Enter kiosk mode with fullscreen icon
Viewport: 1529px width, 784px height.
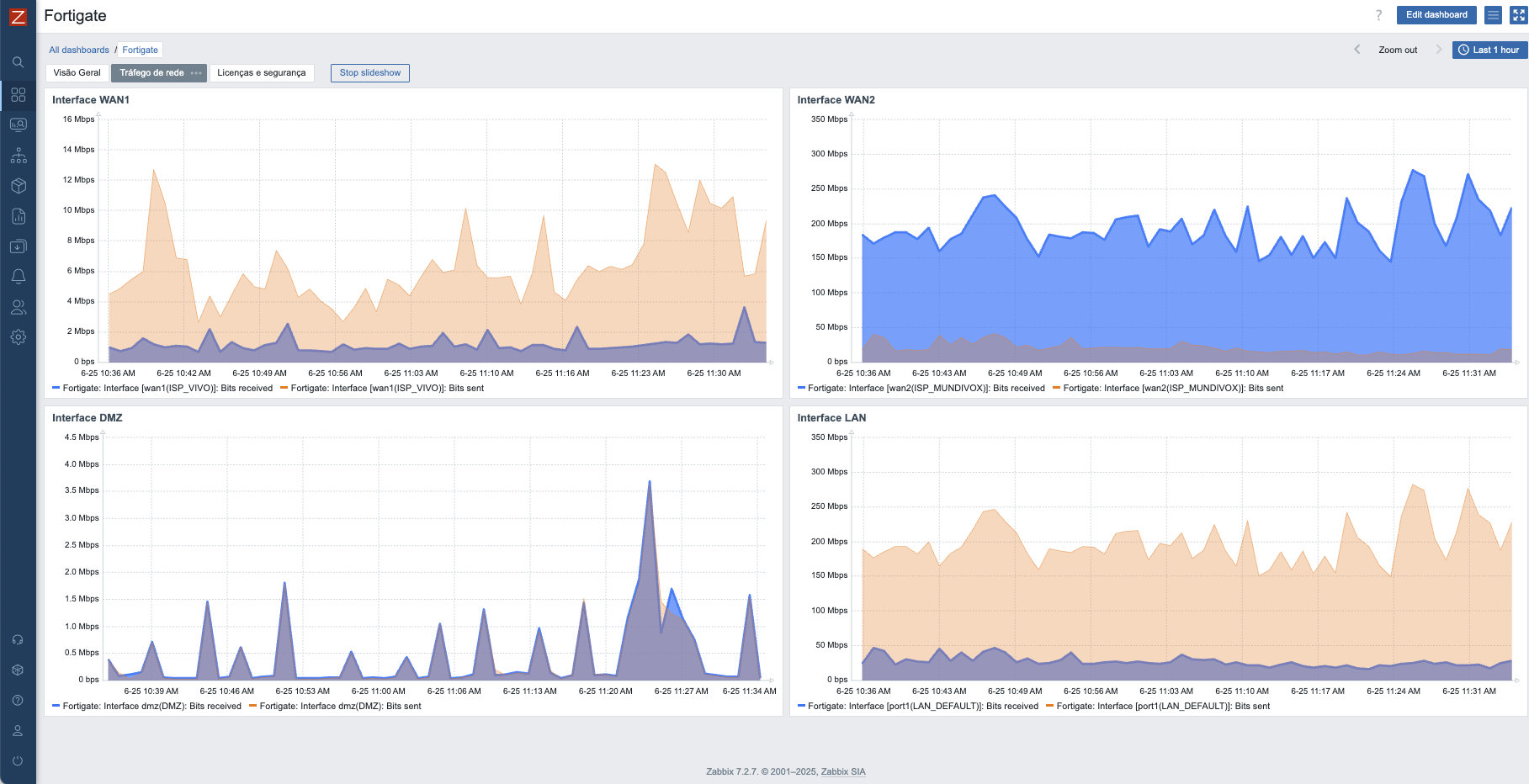(1518, 15)
